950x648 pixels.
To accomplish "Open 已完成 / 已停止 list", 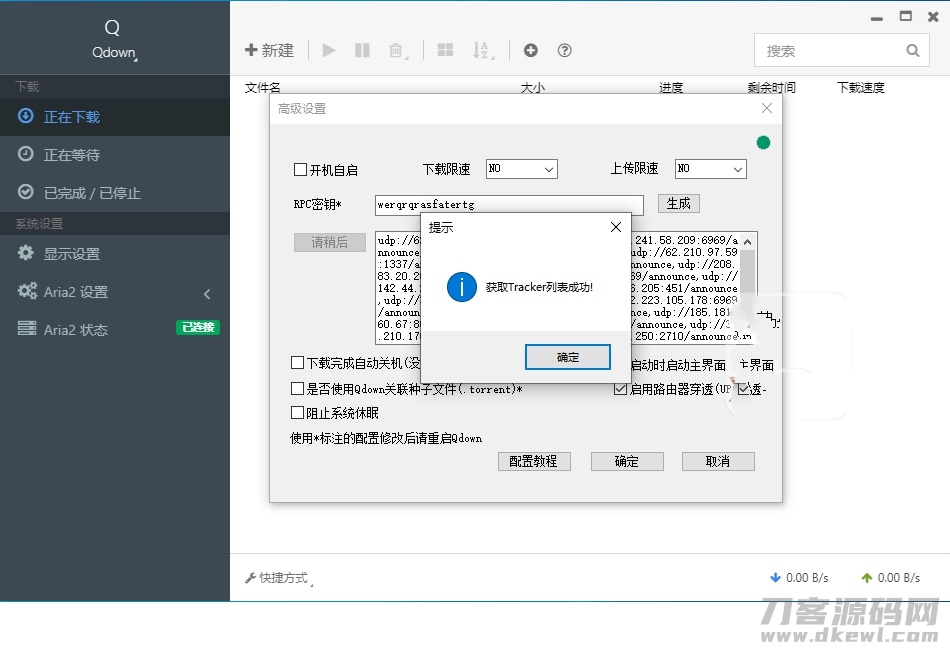I will pyautogui.click(x=115, y=193).
